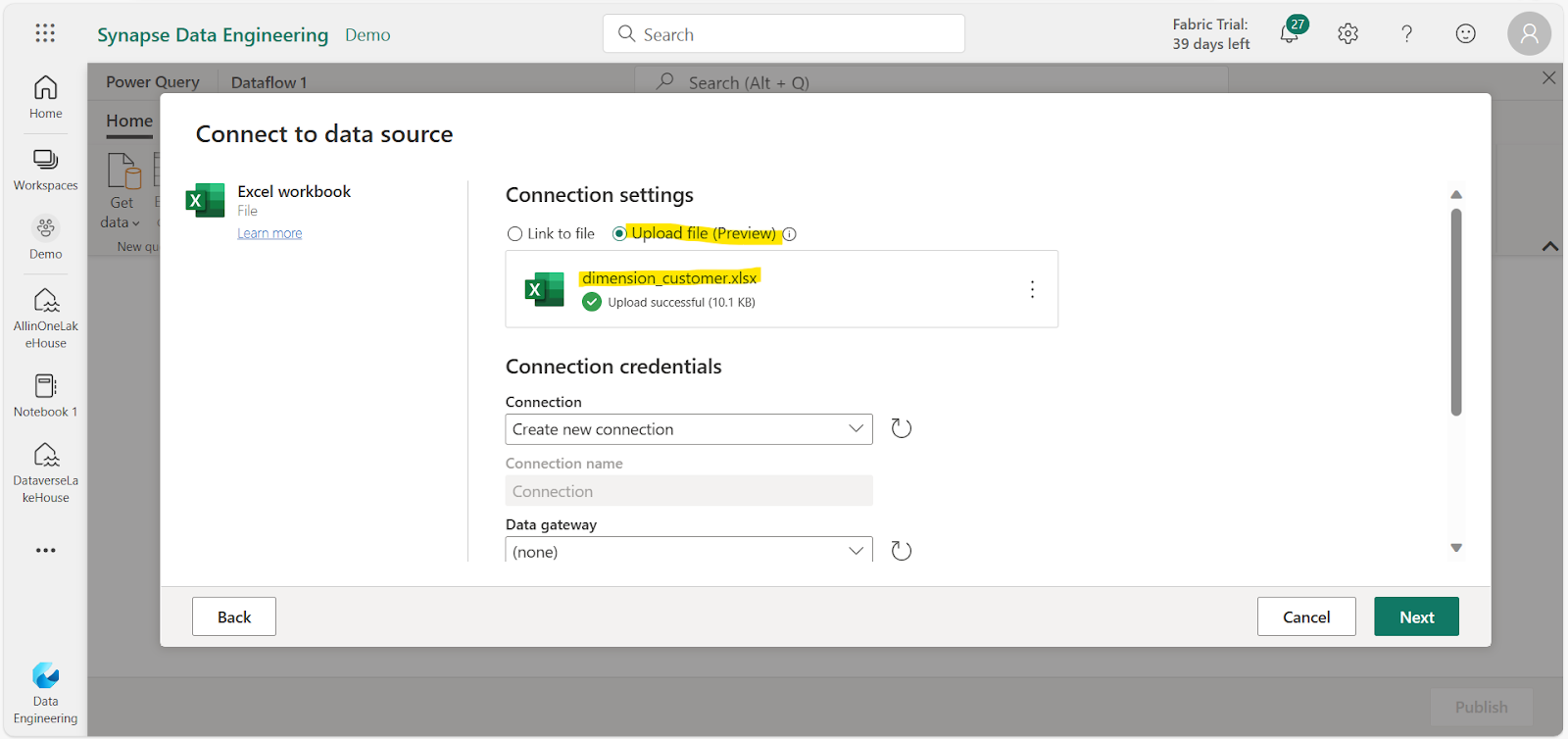Click the Back button

pyautogui.click(x=234, y=616)
